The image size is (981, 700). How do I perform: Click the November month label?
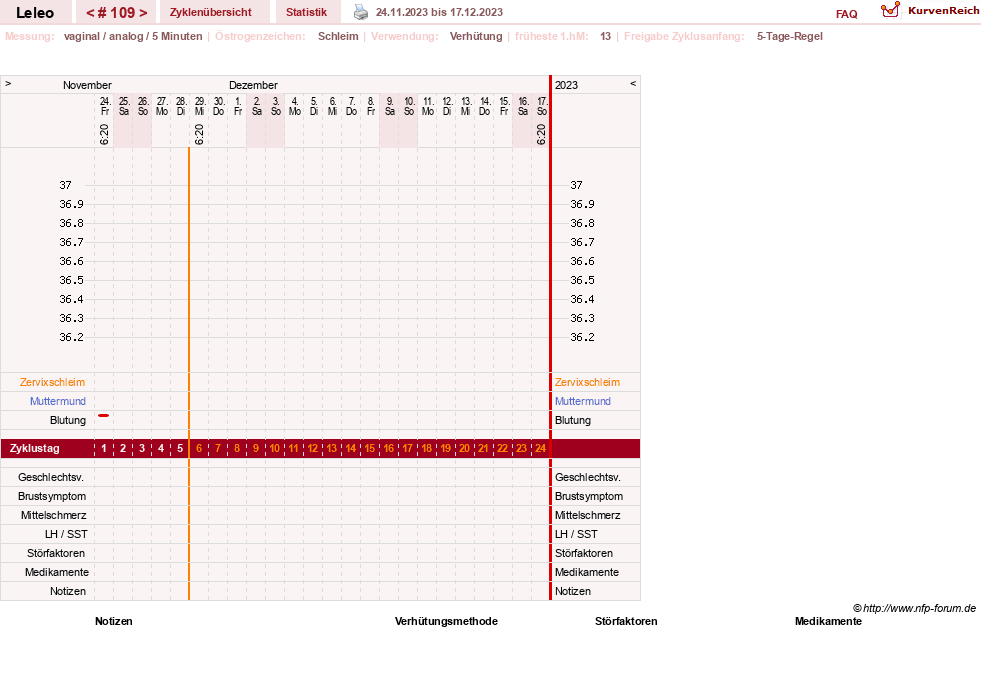coord(87,85)
